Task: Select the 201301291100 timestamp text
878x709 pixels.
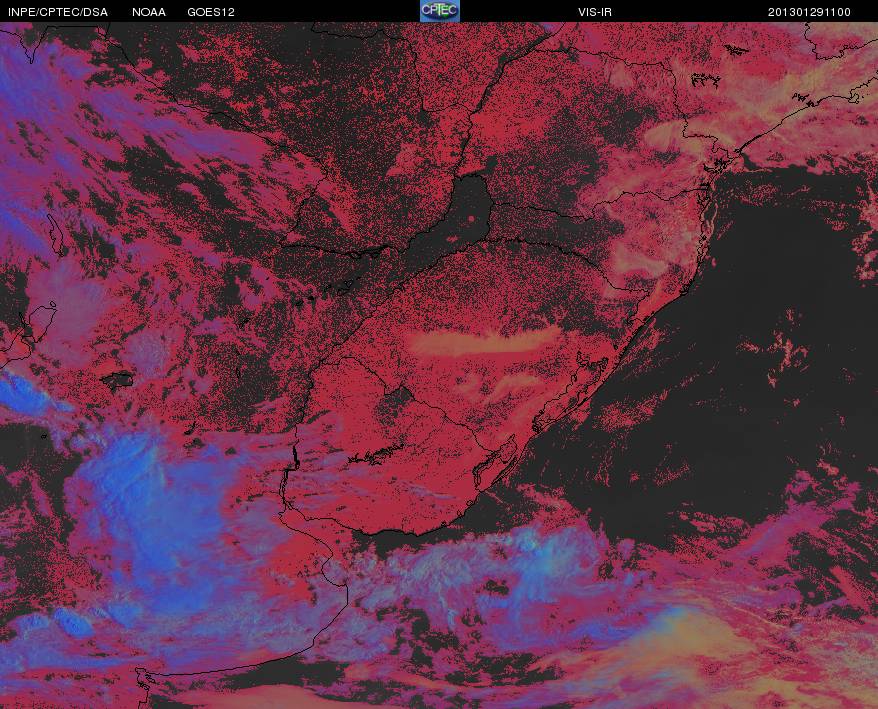Action: coord(809,12)
